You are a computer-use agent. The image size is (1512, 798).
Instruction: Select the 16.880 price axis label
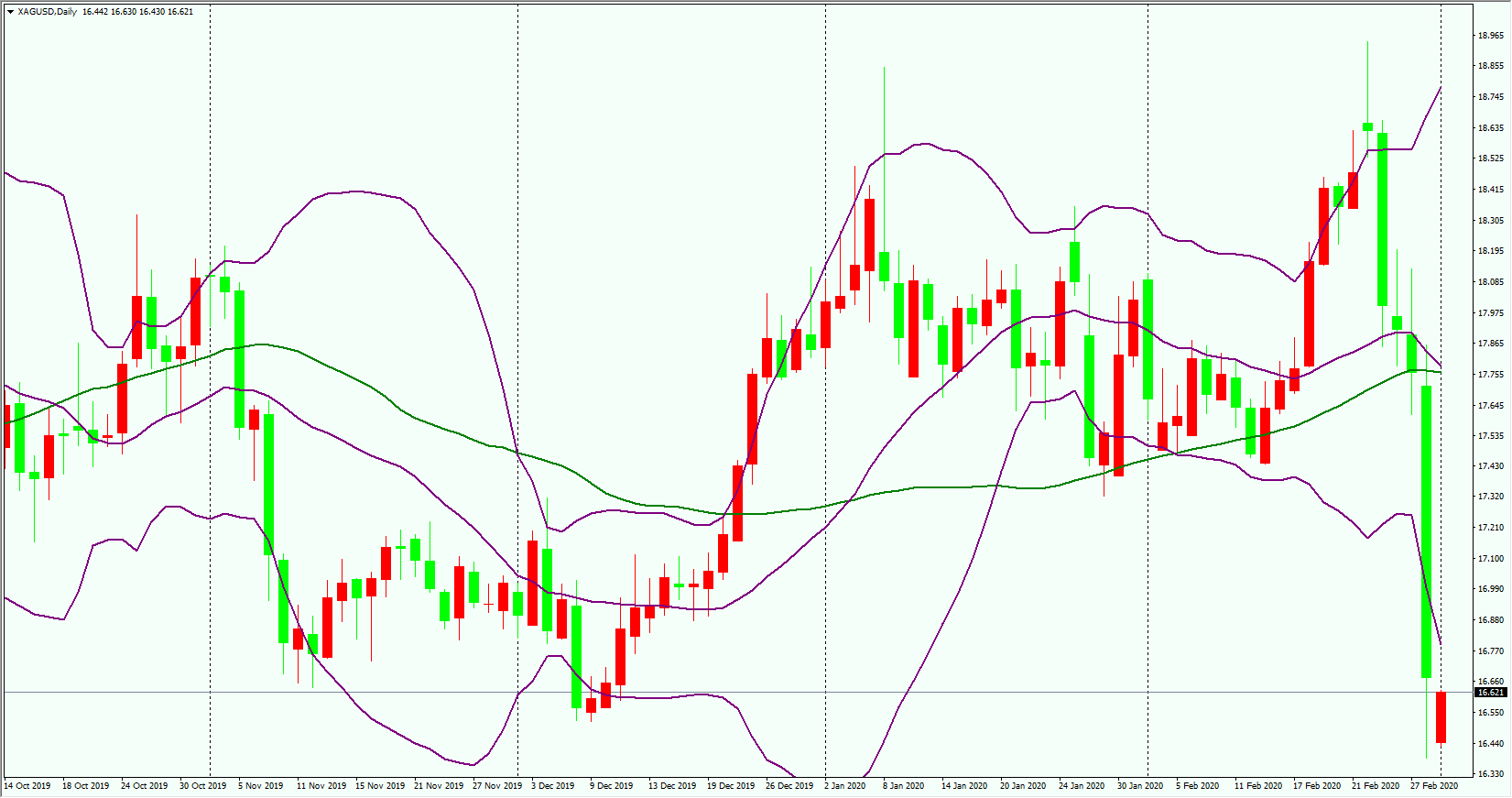pos(1491,620)
